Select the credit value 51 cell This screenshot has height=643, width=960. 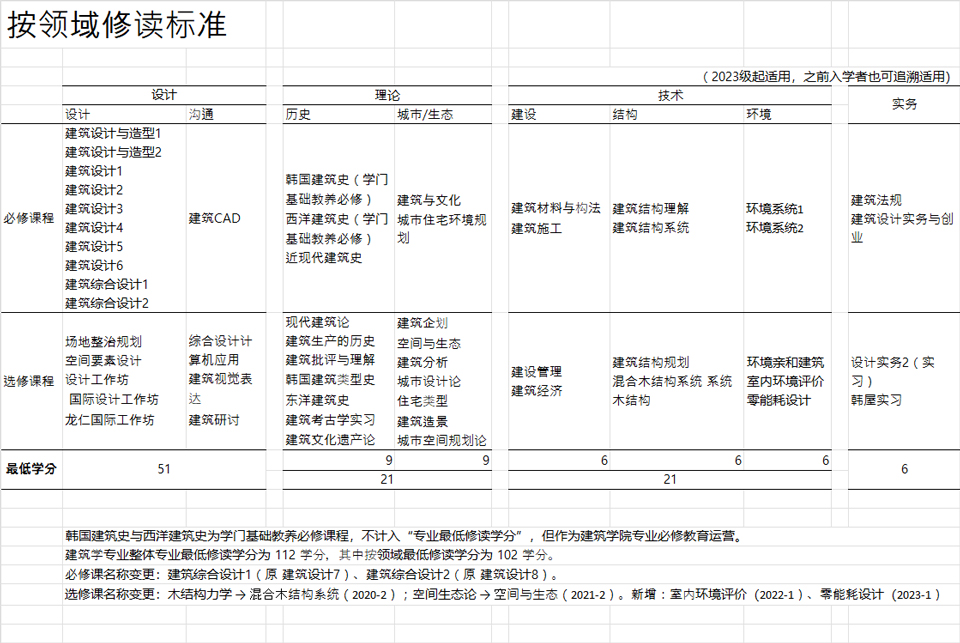click(x=165, y=467)
